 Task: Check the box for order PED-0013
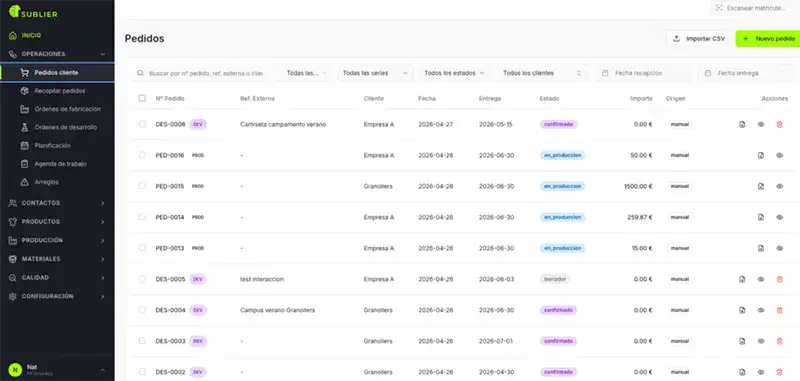coord(142,248)
